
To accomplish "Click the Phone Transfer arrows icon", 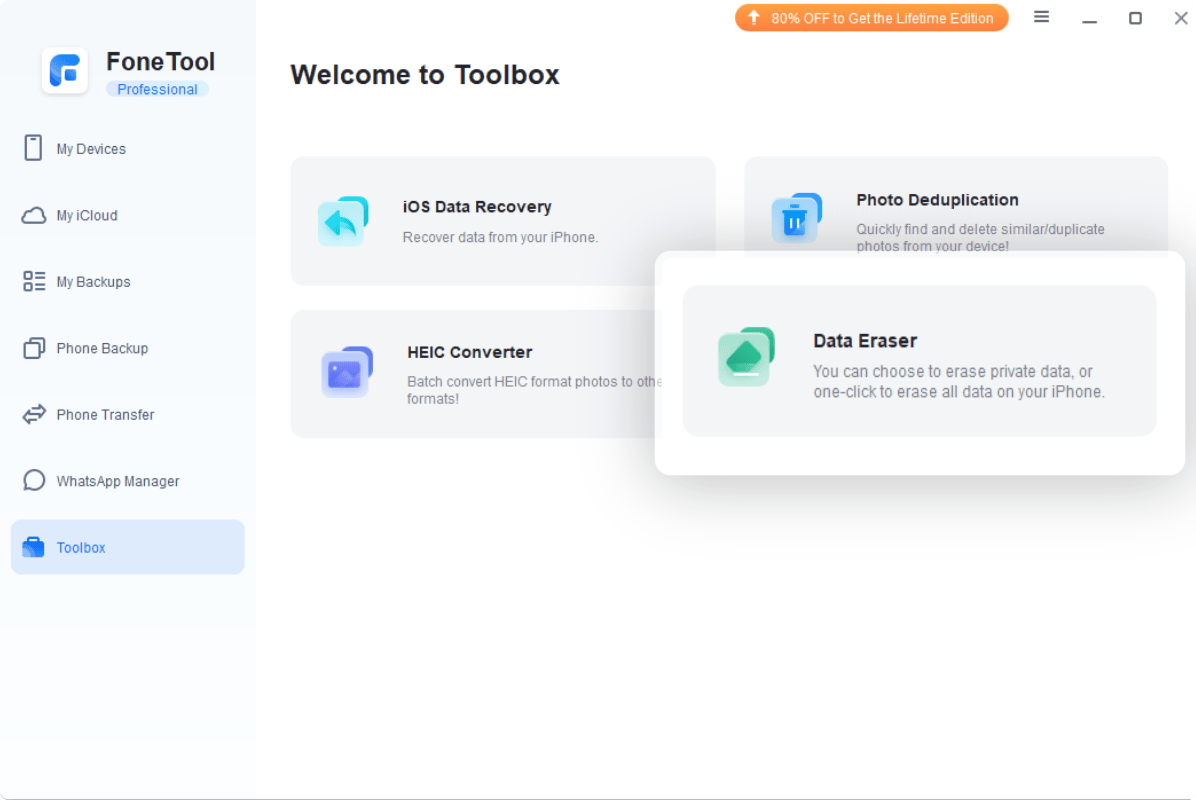I will coord(34,414).
